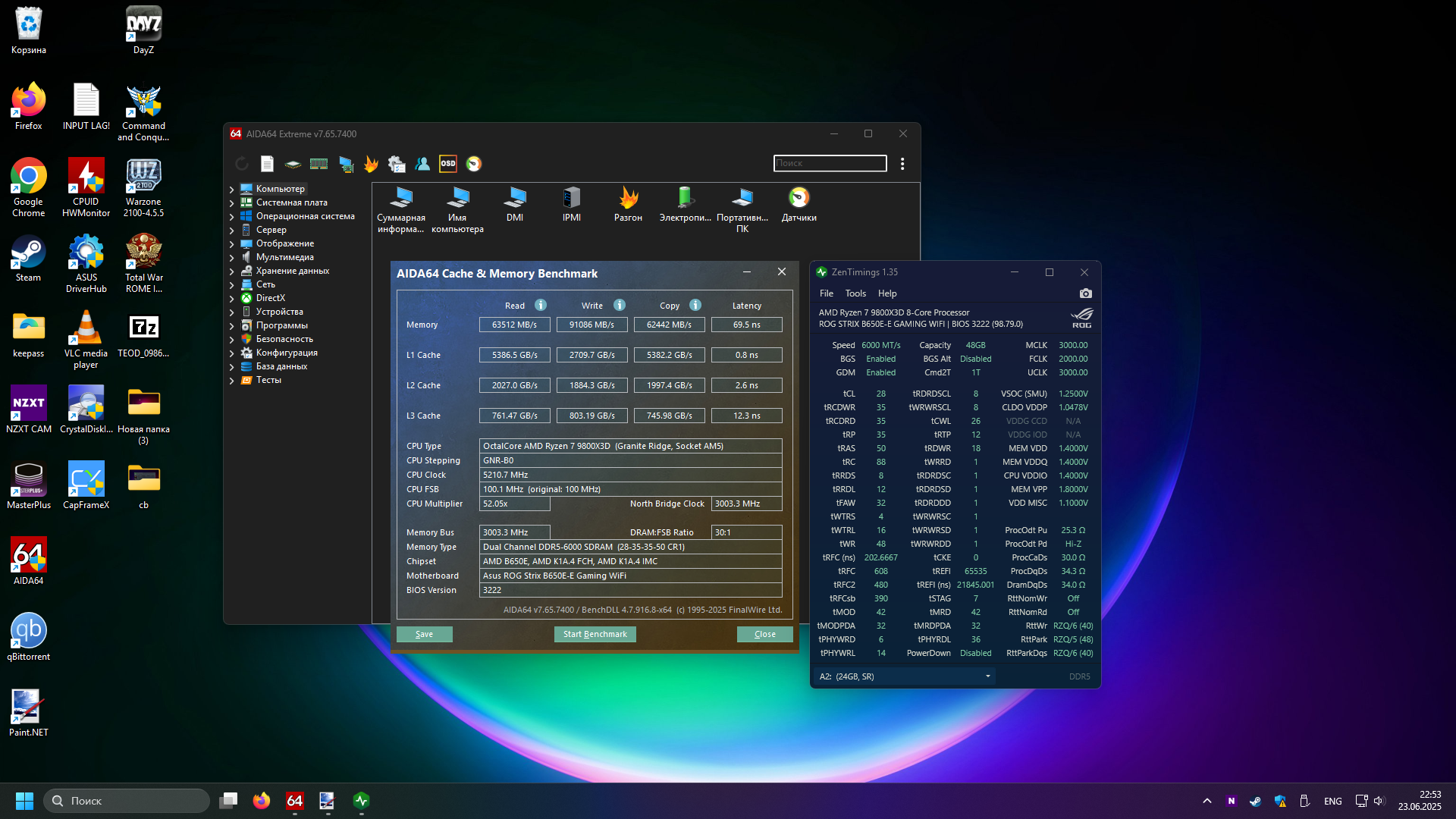
Task: Expand the Сервер tree node
Action: click(x=231, y=231)
